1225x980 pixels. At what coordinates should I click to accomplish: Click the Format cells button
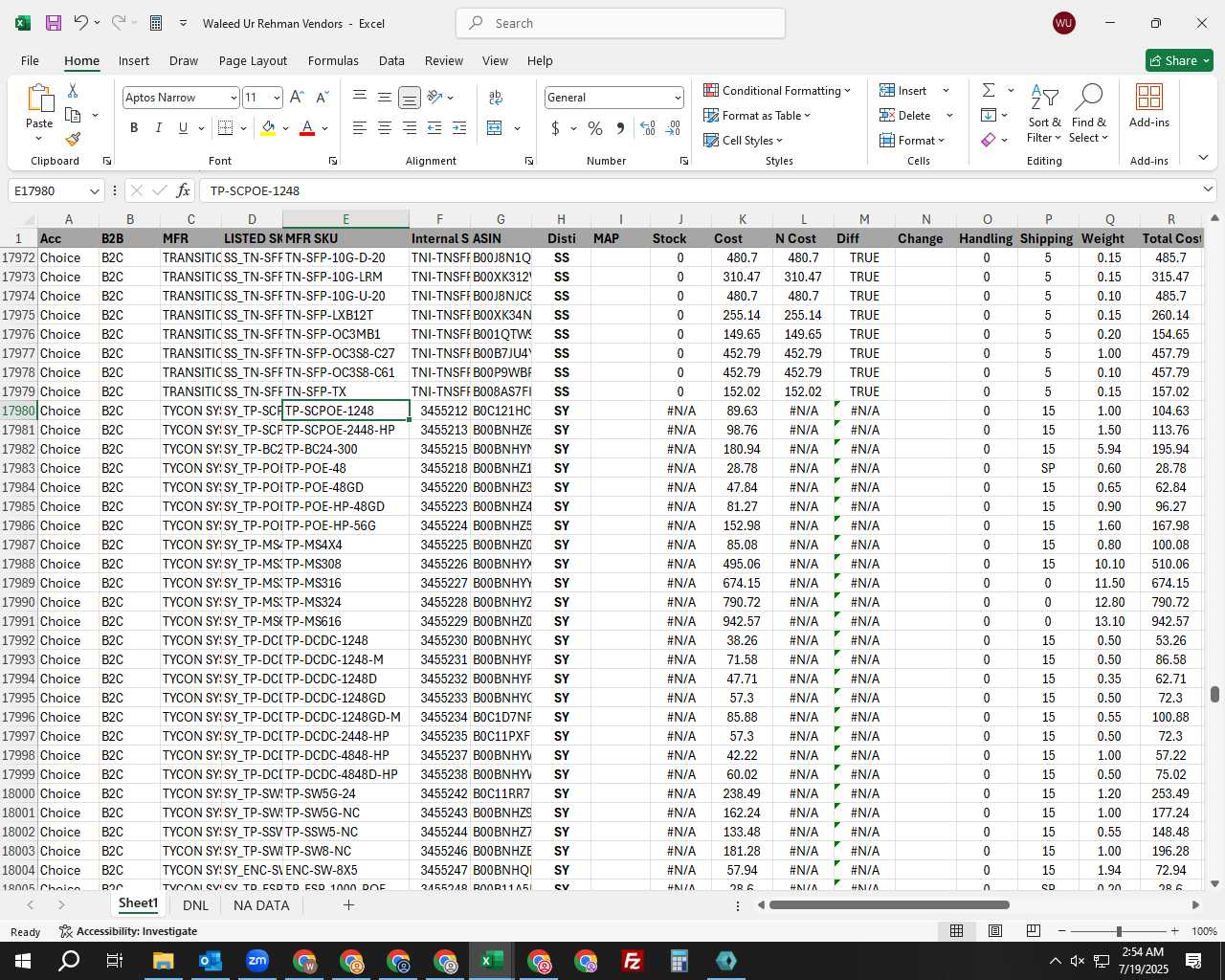pos(912,140)
